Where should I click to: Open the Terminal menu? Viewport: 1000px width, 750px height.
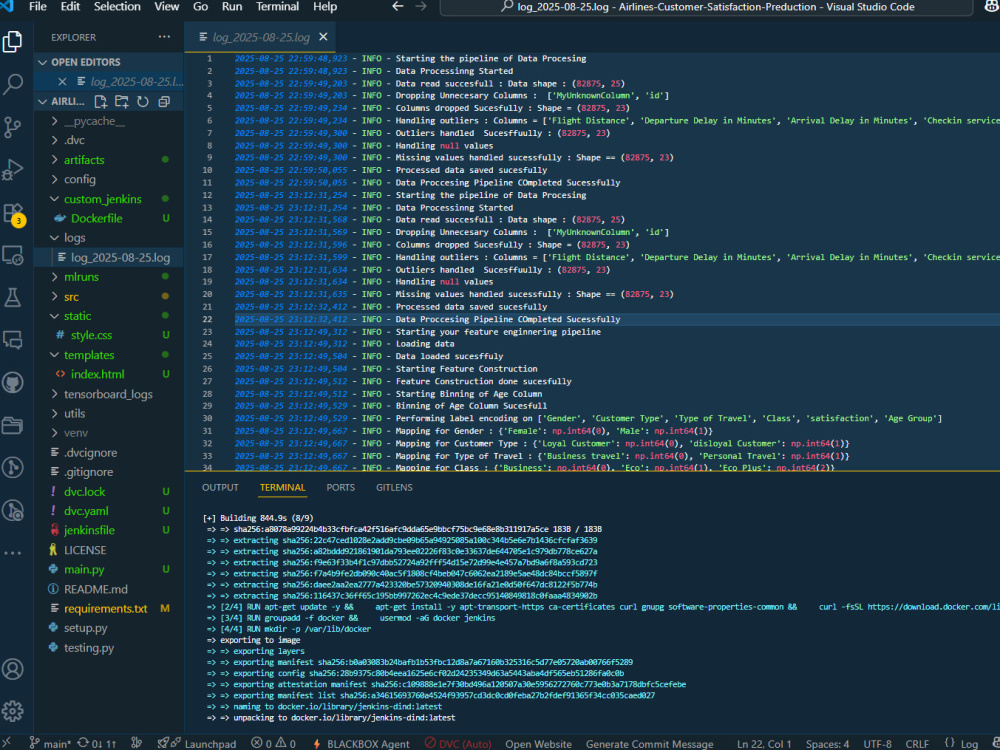277,6
